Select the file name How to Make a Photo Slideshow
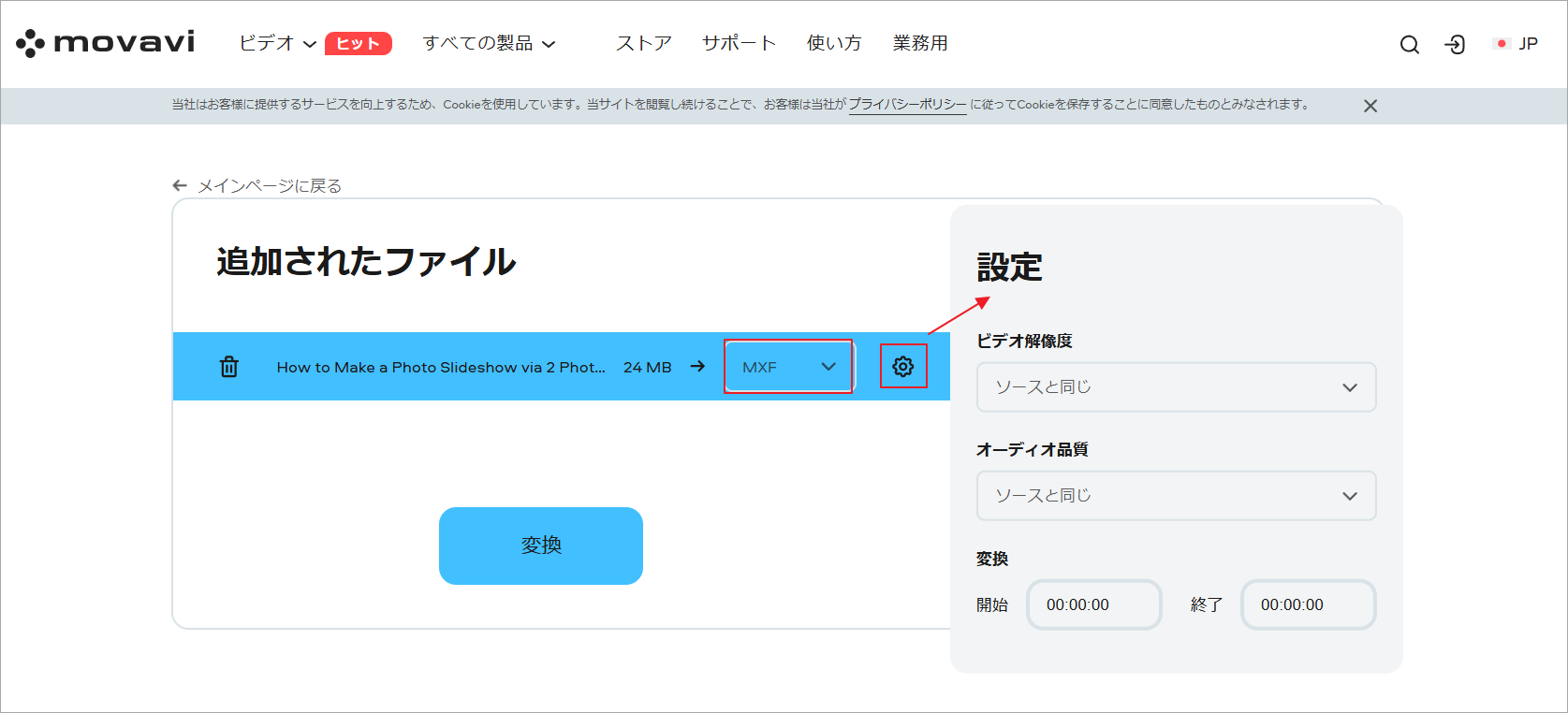This screenshot has height=713, width=1568. [x=441, y=367]
